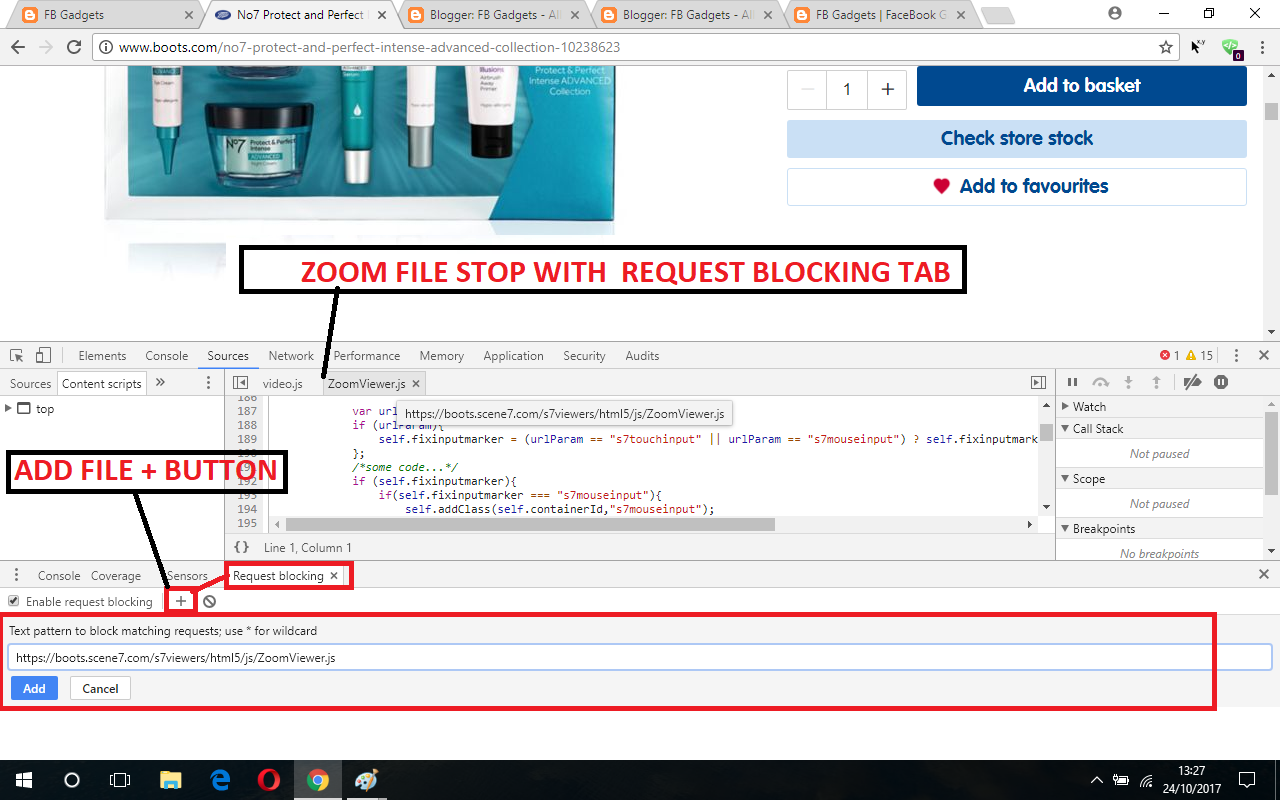Screen dimensions: 1280x800
Task: Toggle the debugger sidebar icon
Action: tap(1038, 383)
